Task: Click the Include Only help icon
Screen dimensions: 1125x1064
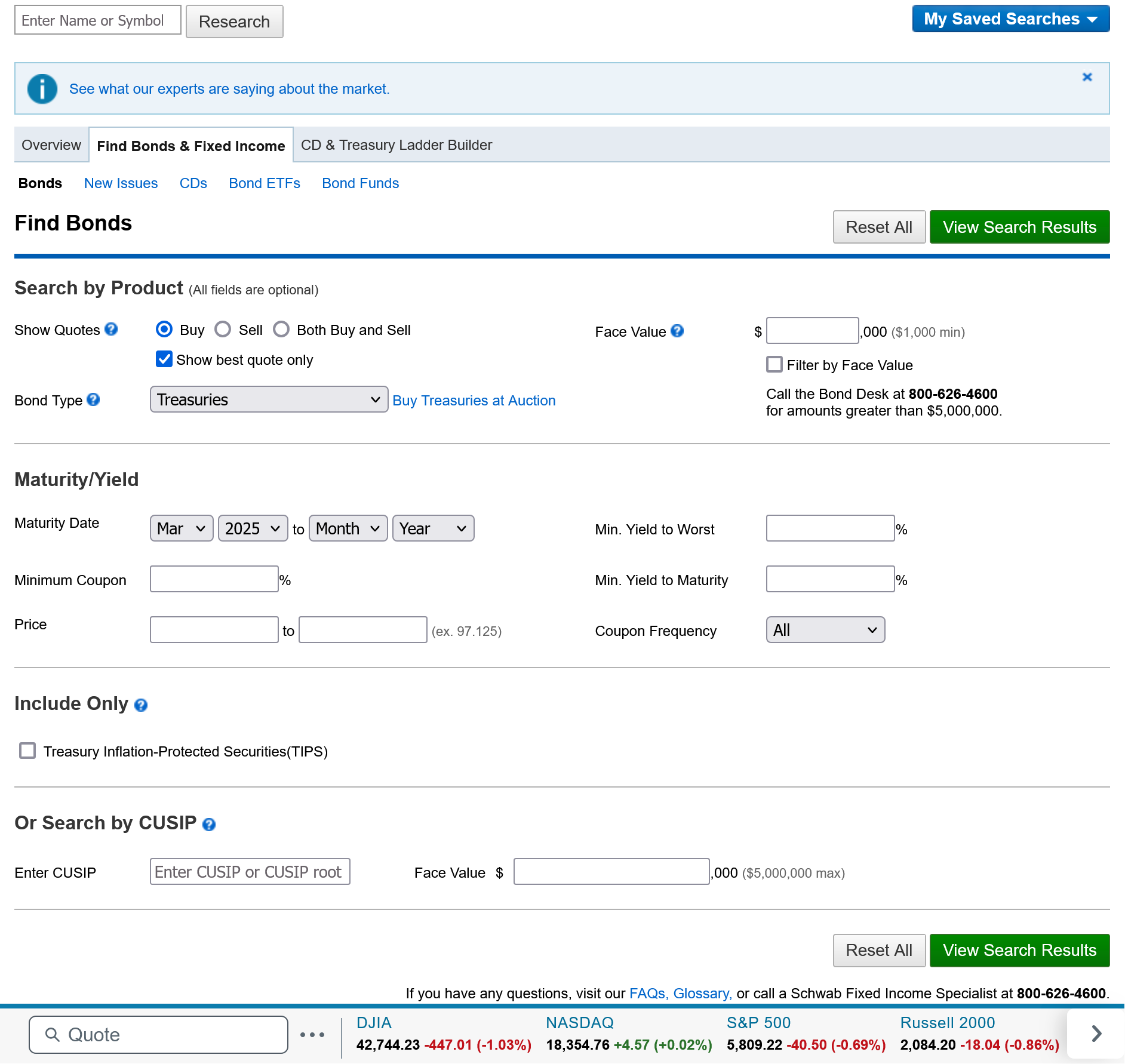Action: (141, 705)
